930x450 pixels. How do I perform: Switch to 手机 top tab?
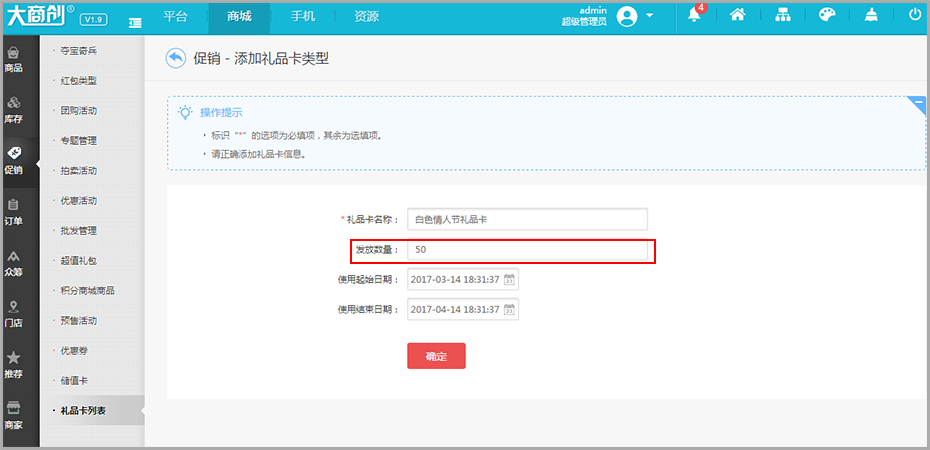coord(302,17)
